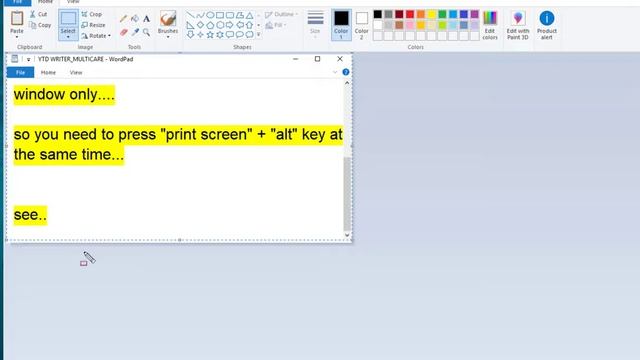
Task: Click the Copy icon
Action: click(33, 25)
